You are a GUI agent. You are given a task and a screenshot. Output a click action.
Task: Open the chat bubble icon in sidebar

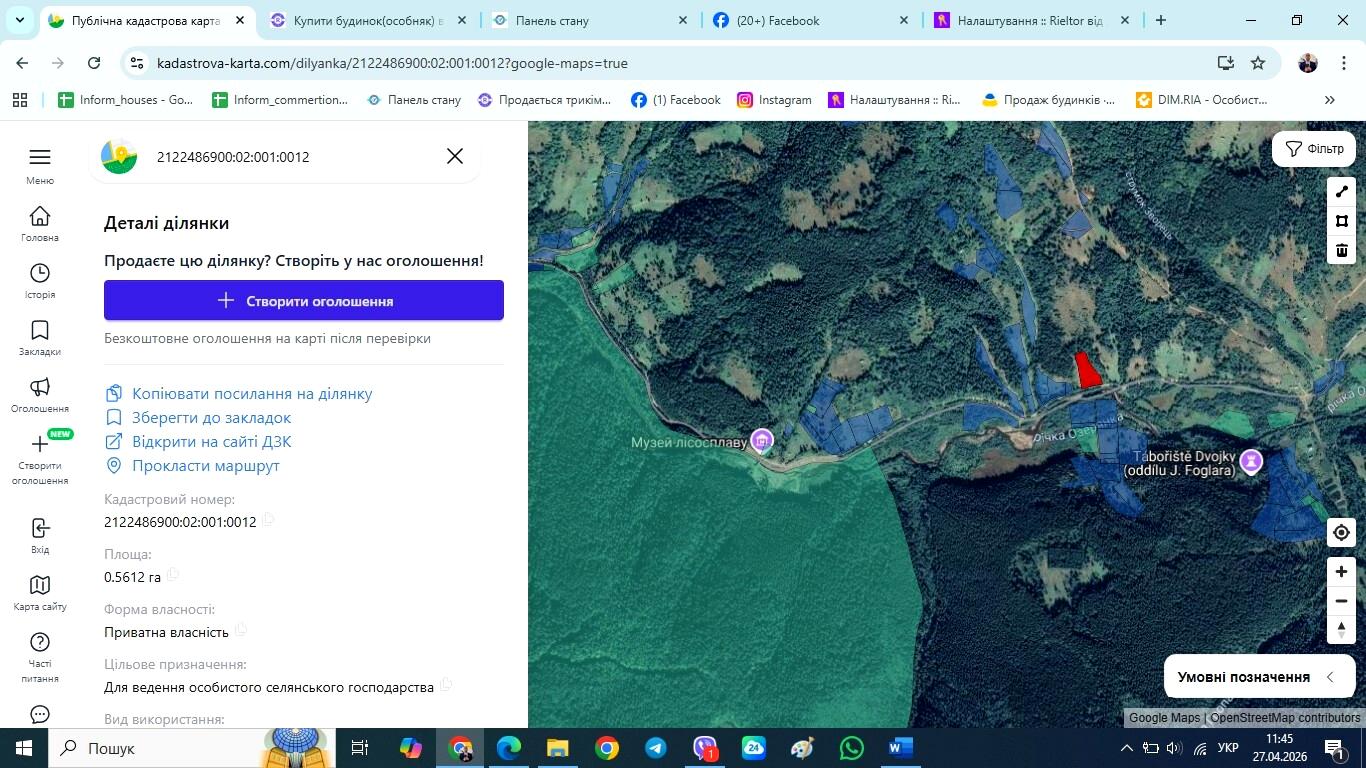(40, 714)
